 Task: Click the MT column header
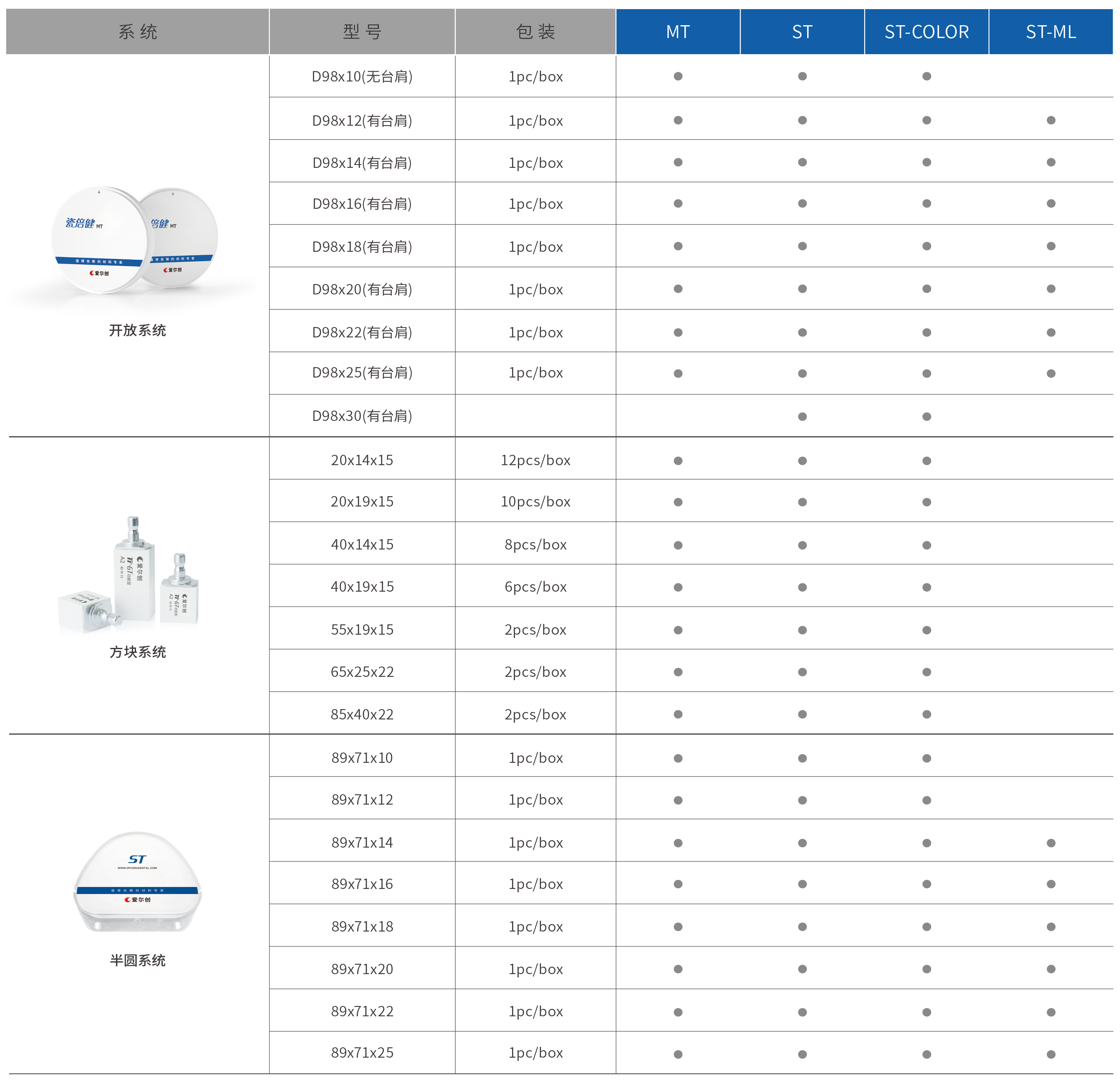678,31
